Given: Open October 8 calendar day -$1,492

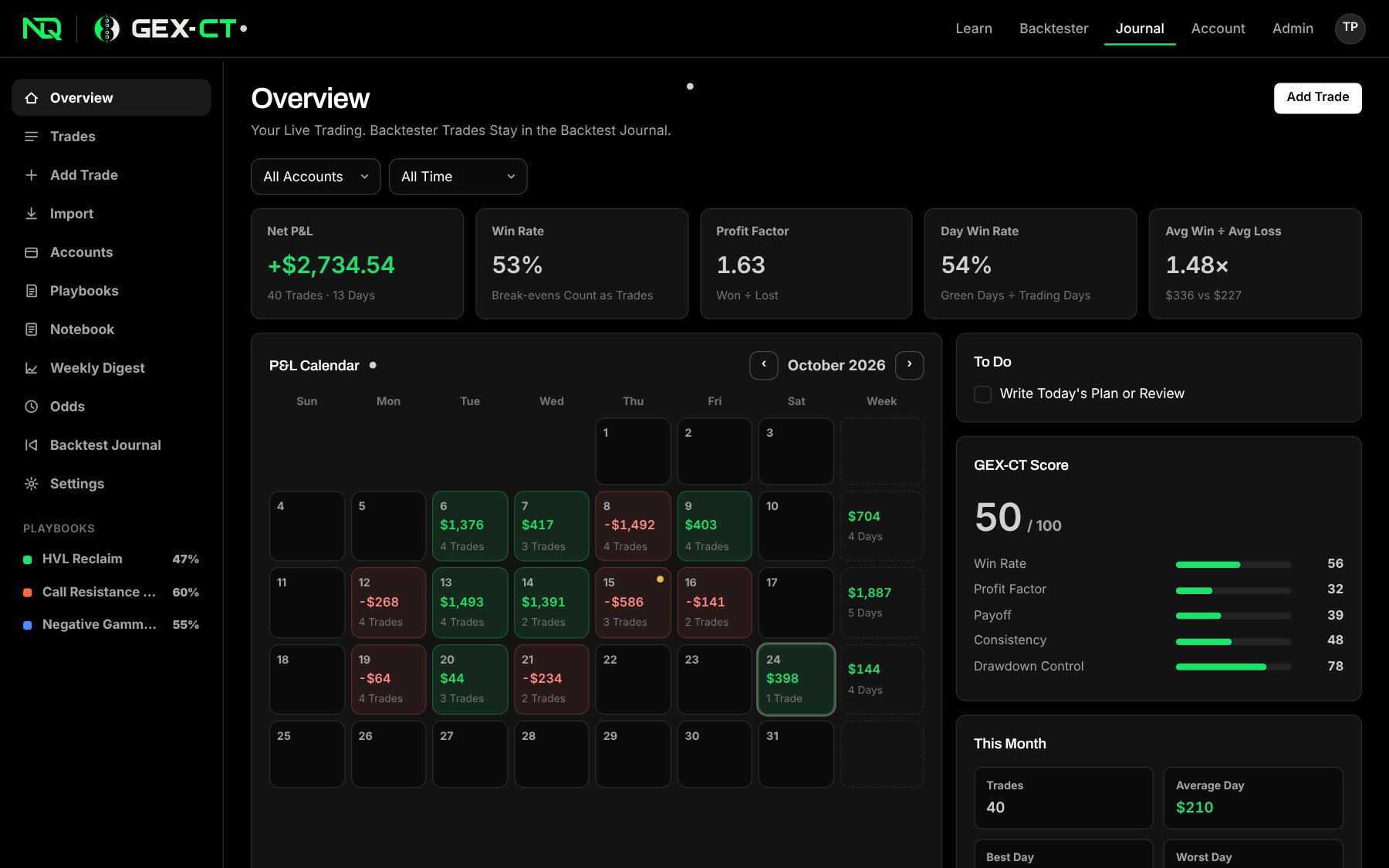Looking at the screenshot, I should [x=633, y=525].
